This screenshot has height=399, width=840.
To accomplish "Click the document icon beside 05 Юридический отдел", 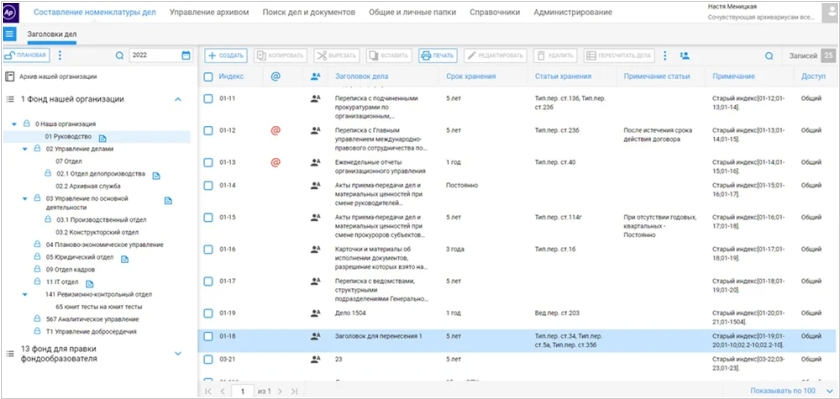I will [x=125, y=259].
